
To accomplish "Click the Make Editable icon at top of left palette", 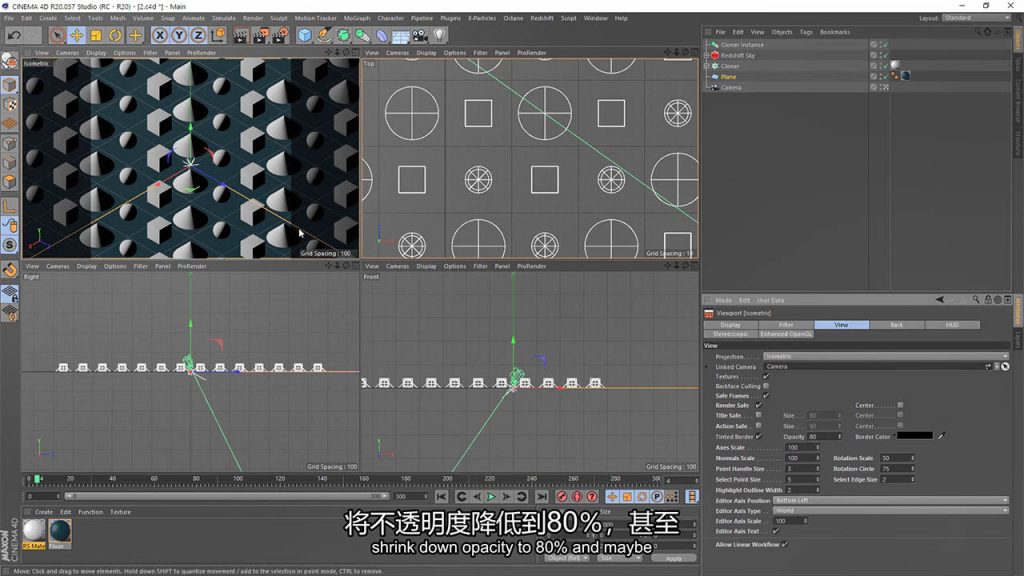I will click(x=10, y=61).
